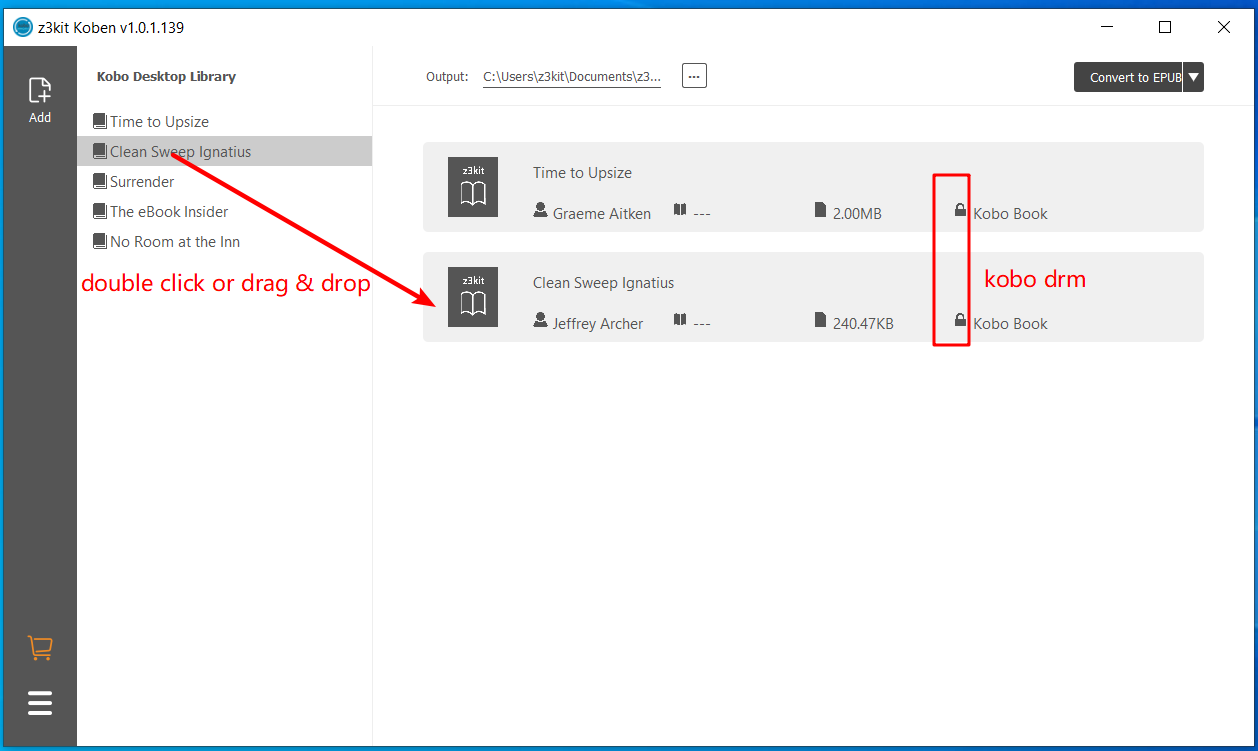Click file size icon next to 2.00MB
Screen dimensions: 1258x751
pos(821,211)
